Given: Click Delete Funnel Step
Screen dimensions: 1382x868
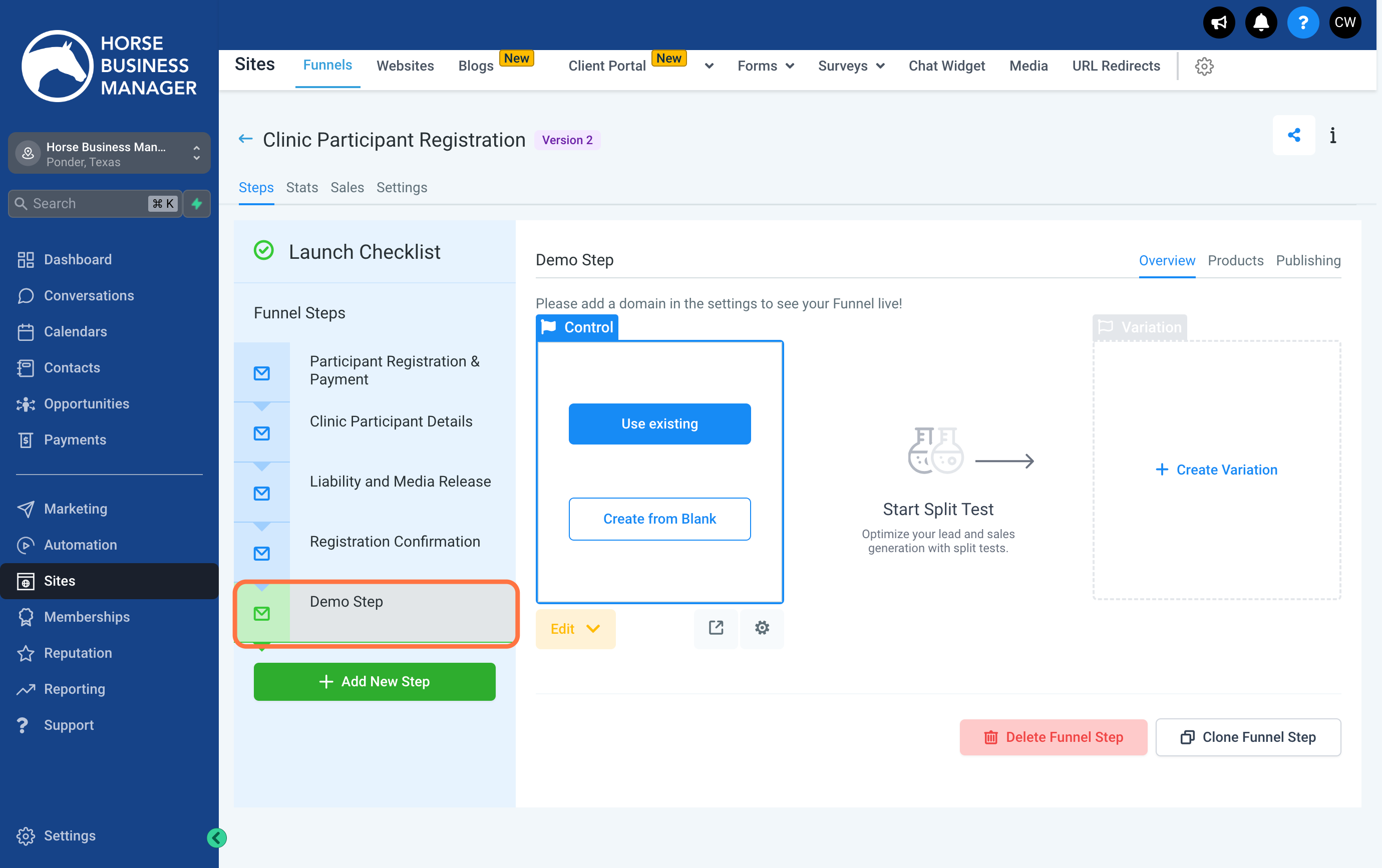Looking at the screenshot, I should tap(1053, 737).
